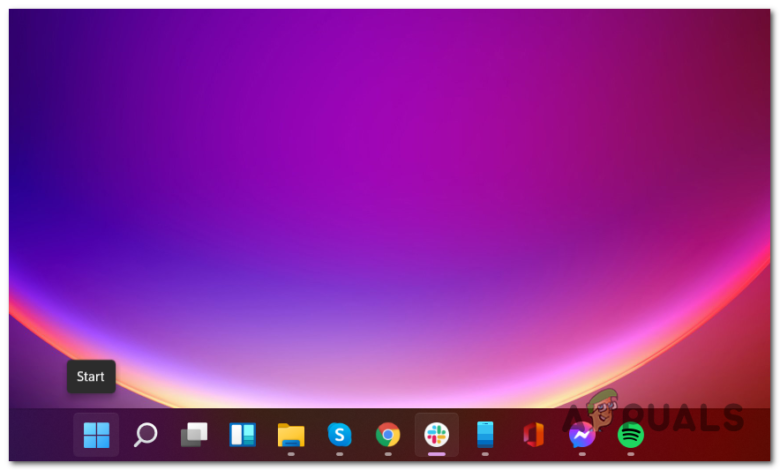Launch File Explorer from the taskbar
Image resolution: width=780 pixels, height=470 pixels.
point(291,435)
